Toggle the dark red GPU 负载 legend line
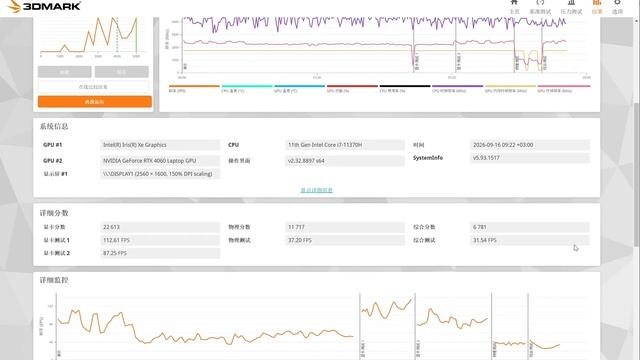The width and height of the screenshot is (640, 360). point(352,89)
